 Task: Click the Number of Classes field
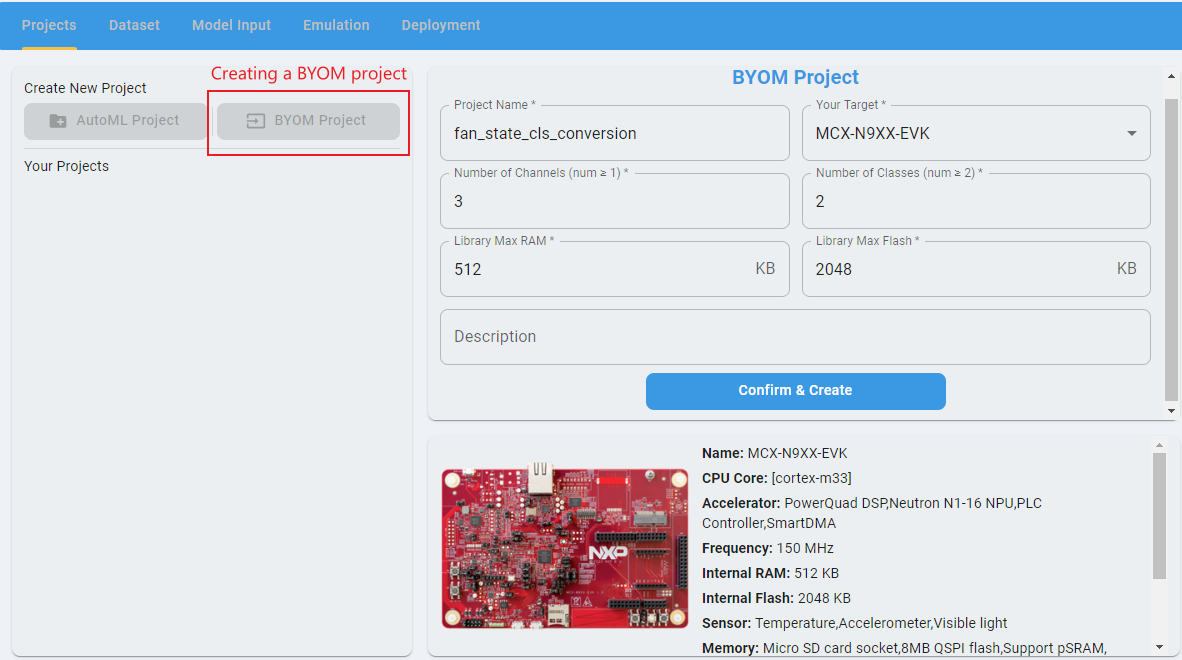point(975,202)
